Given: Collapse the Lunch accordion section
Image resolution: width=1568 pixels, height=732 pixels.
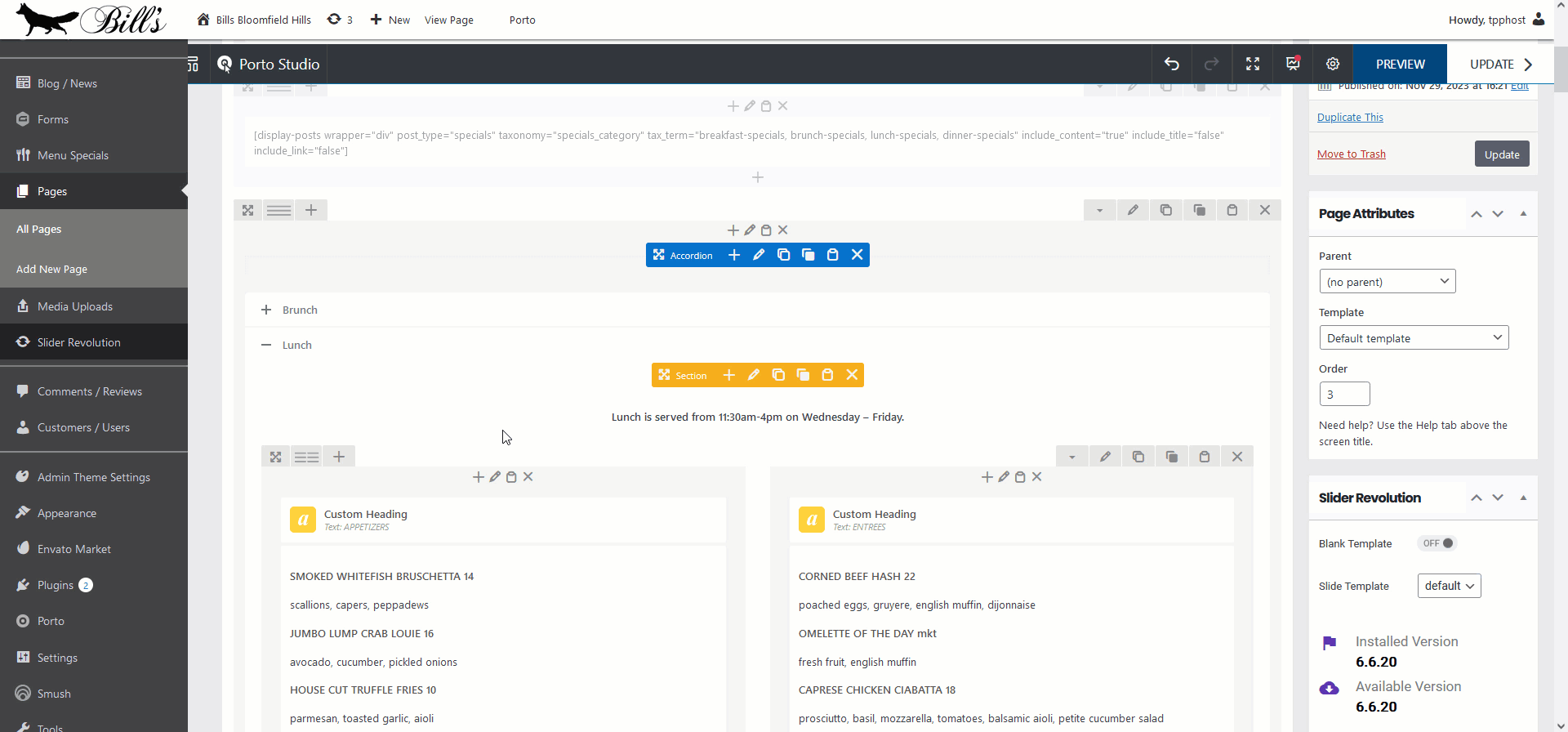Looking at the screenshot, I should point(757,345).
